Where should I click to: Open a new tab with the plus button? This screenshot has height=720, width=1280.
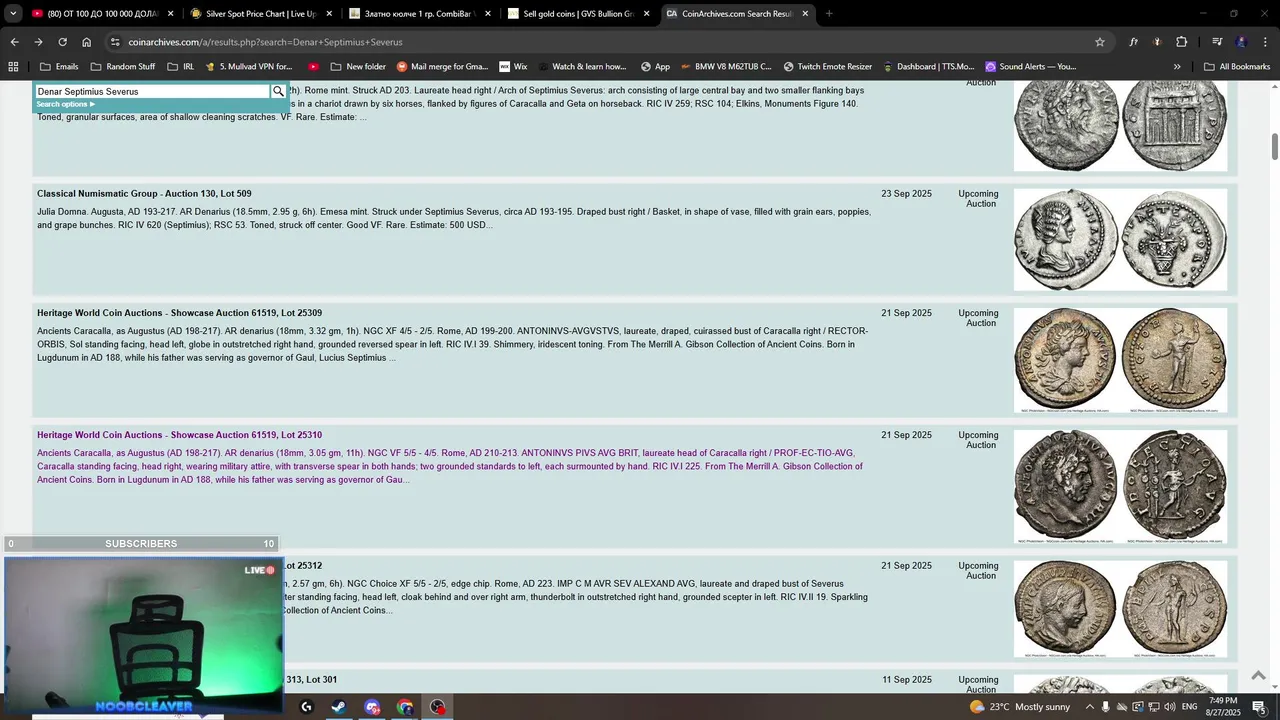coord(829,14)
